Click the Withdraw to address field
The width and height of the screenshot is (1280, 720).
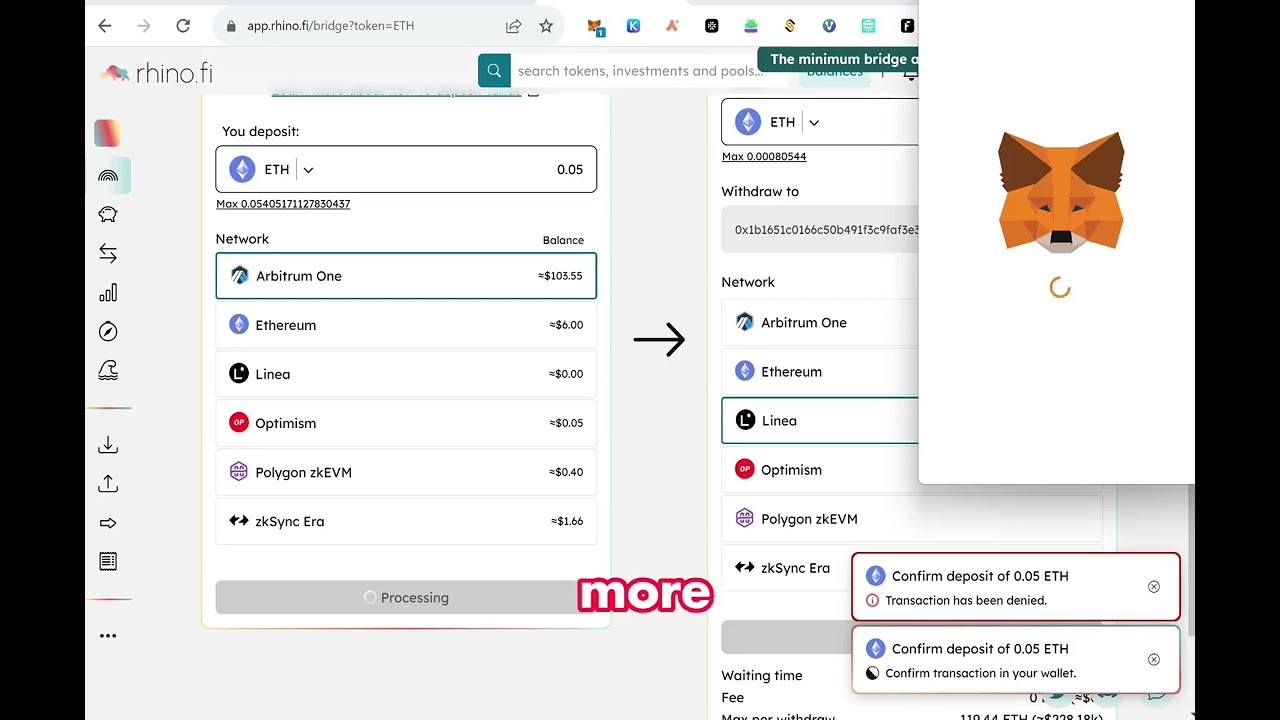[820, 230]
